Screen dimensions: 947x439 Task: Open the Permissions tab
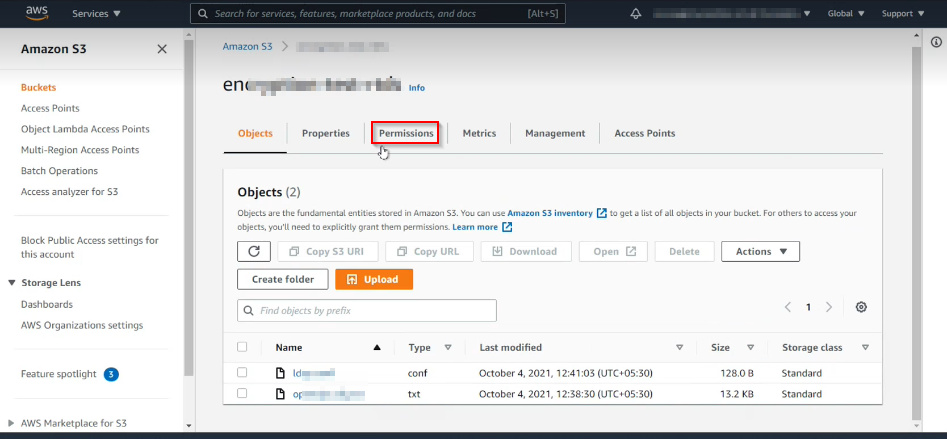(406, 133)
